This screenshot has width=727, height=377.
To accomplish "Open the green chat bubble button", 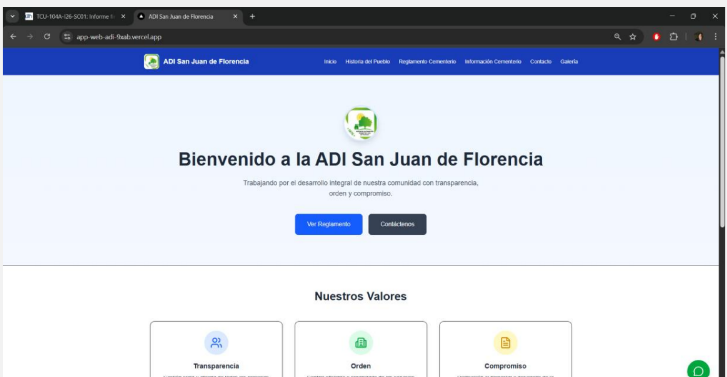I will (x=698, y=370).
